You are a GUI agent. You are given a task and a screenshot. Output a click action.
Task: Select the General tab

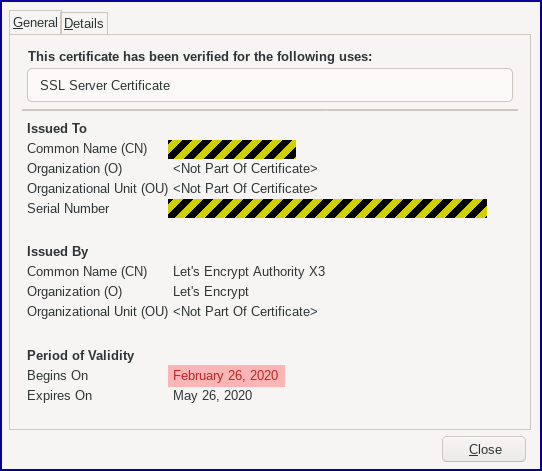(x=35, y=22)
